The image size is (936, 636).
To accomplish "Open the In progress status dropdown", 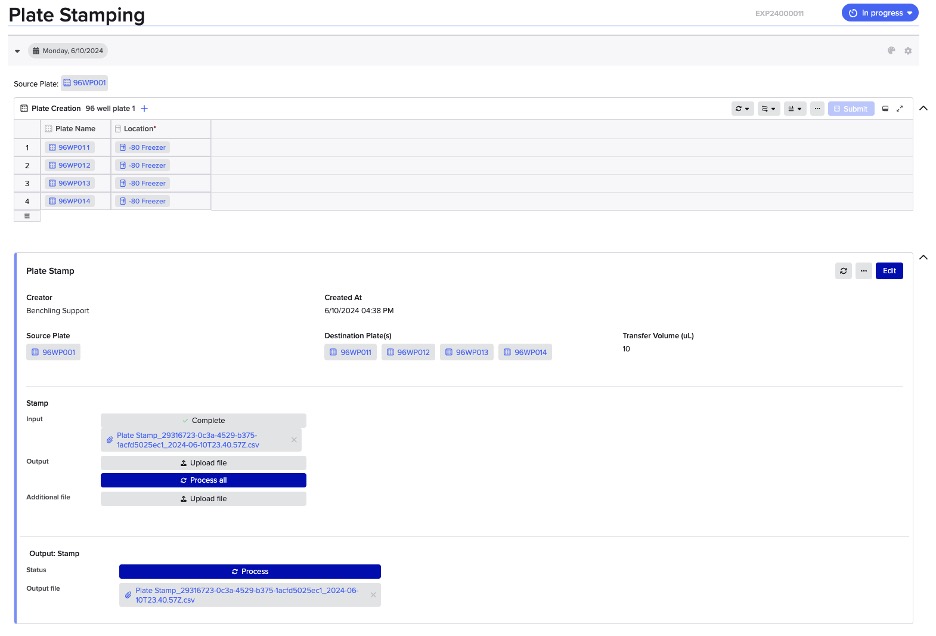I will point(879,13).
